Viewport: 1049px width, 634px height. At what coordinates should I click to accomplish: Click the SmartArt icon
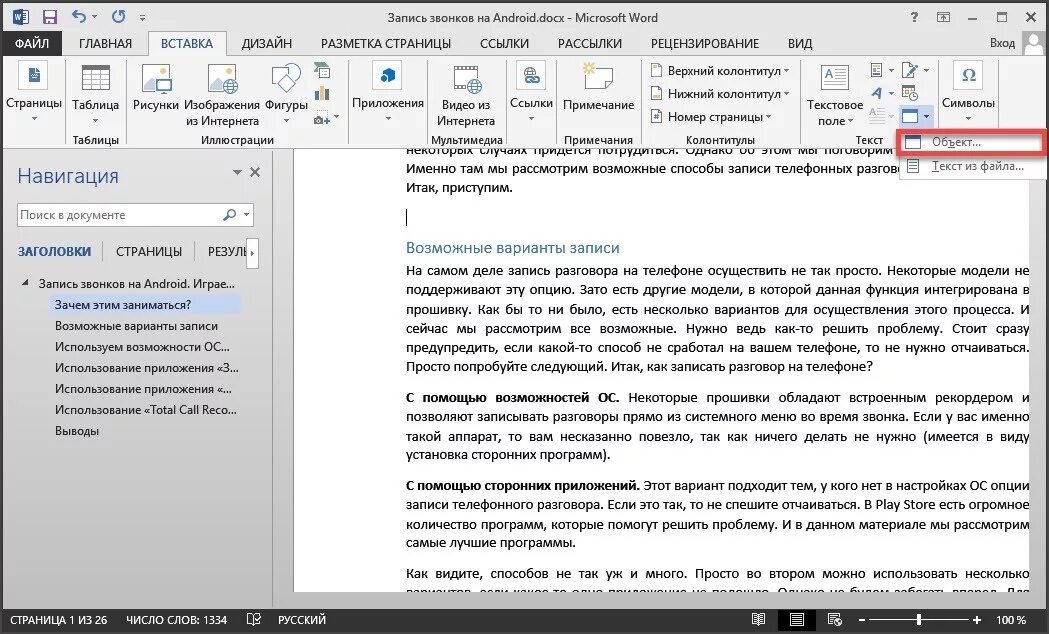click(x=322, y=70)
